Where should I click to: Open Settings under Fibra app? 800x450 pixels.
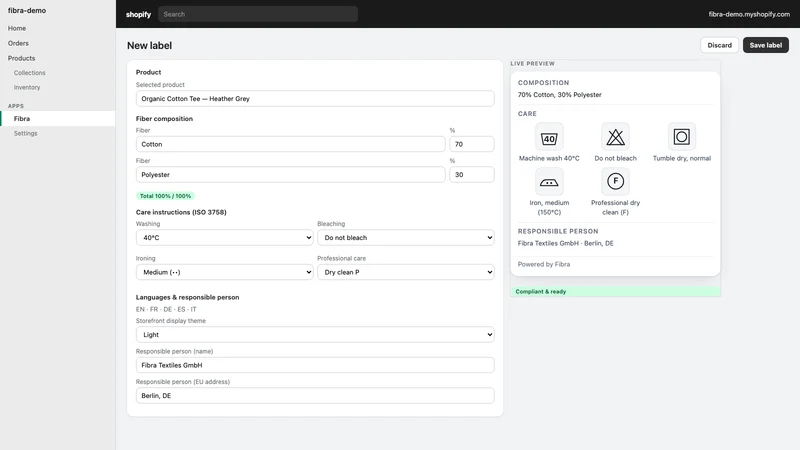pyautogui.click(x=26, y=133)
